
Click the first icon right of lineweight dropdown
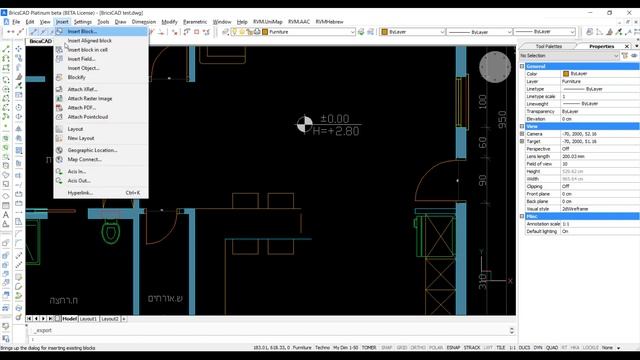coord(589,31)
